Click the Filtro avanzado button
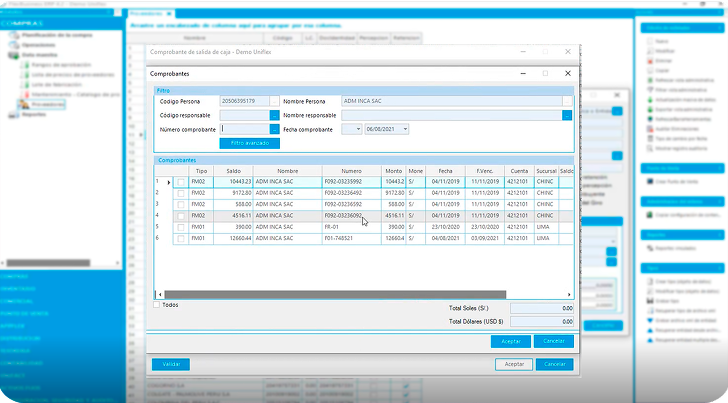This screenshot has height=403, width=728. pos(249,143)
